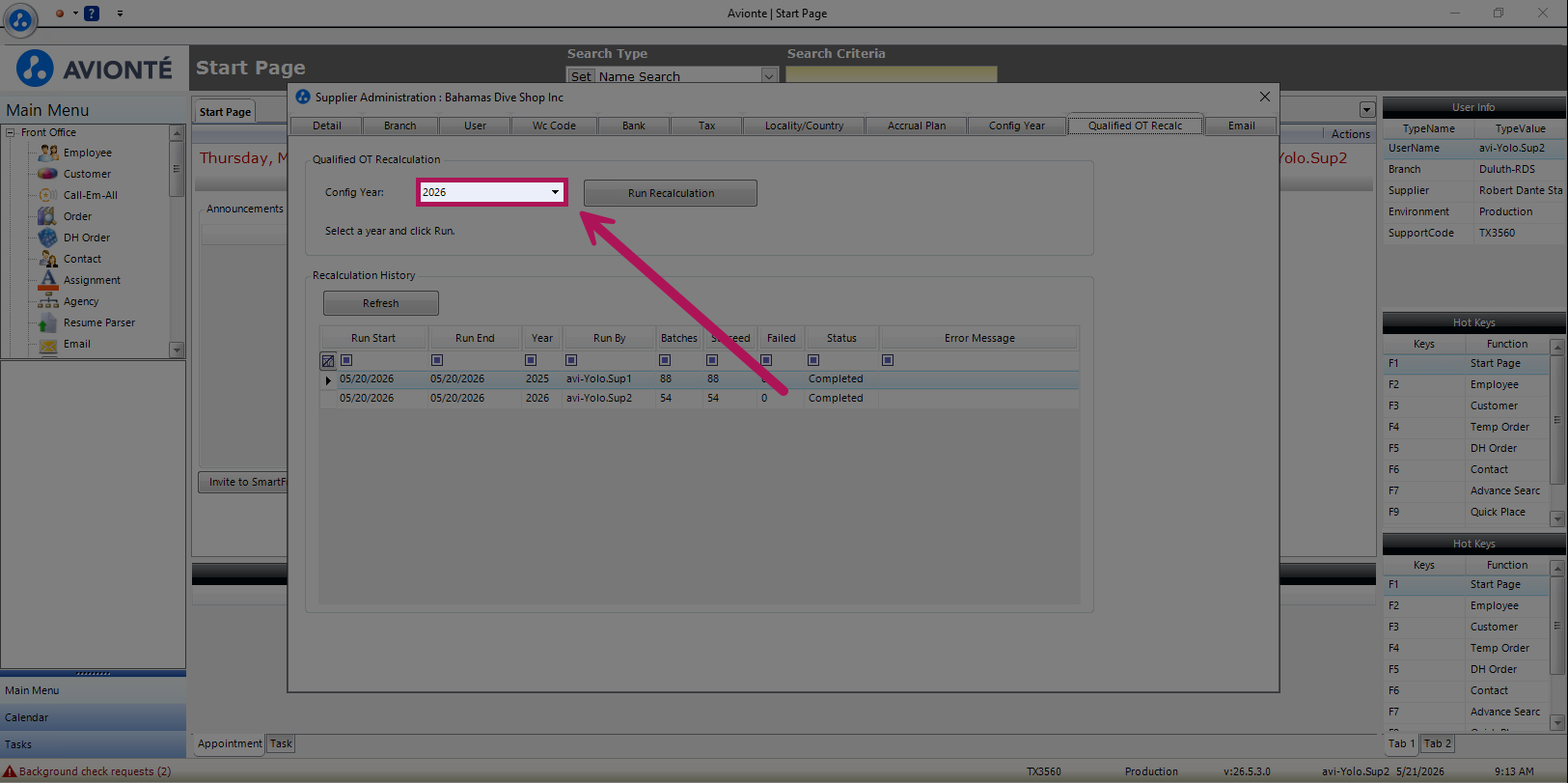Toggle the Run Start column filter box
The width and height of the screenshot is (1568, 783).
pyautogui.click(x=346, y=360)
